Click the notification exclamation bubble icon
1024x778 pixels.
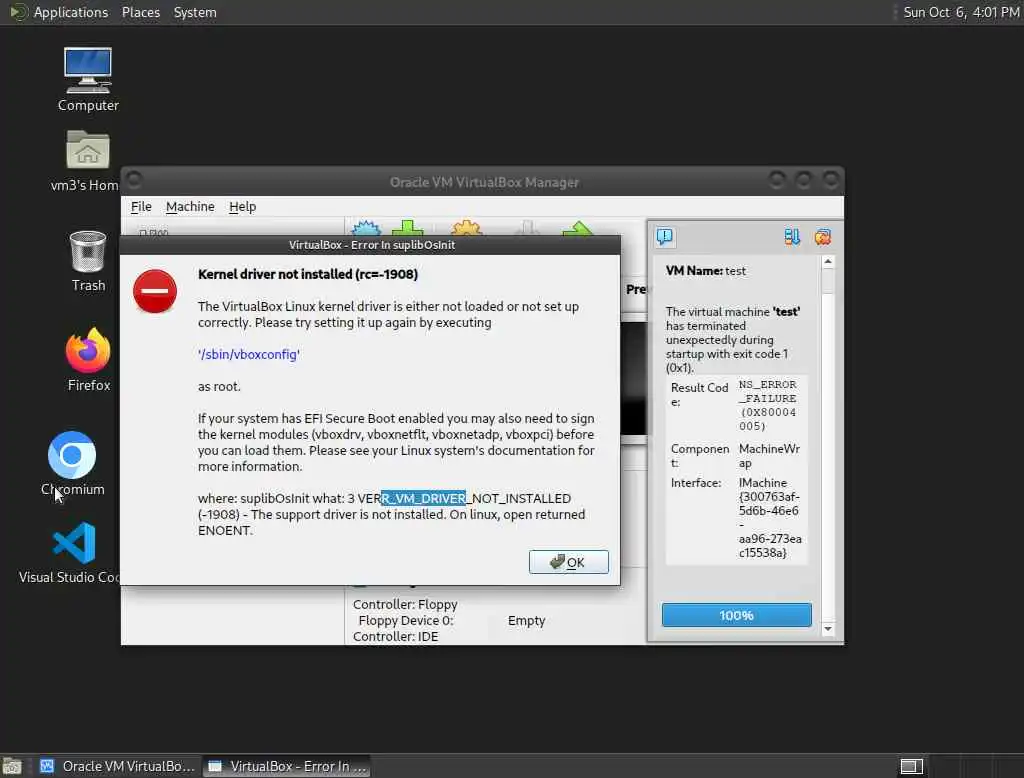pos(665,236)
